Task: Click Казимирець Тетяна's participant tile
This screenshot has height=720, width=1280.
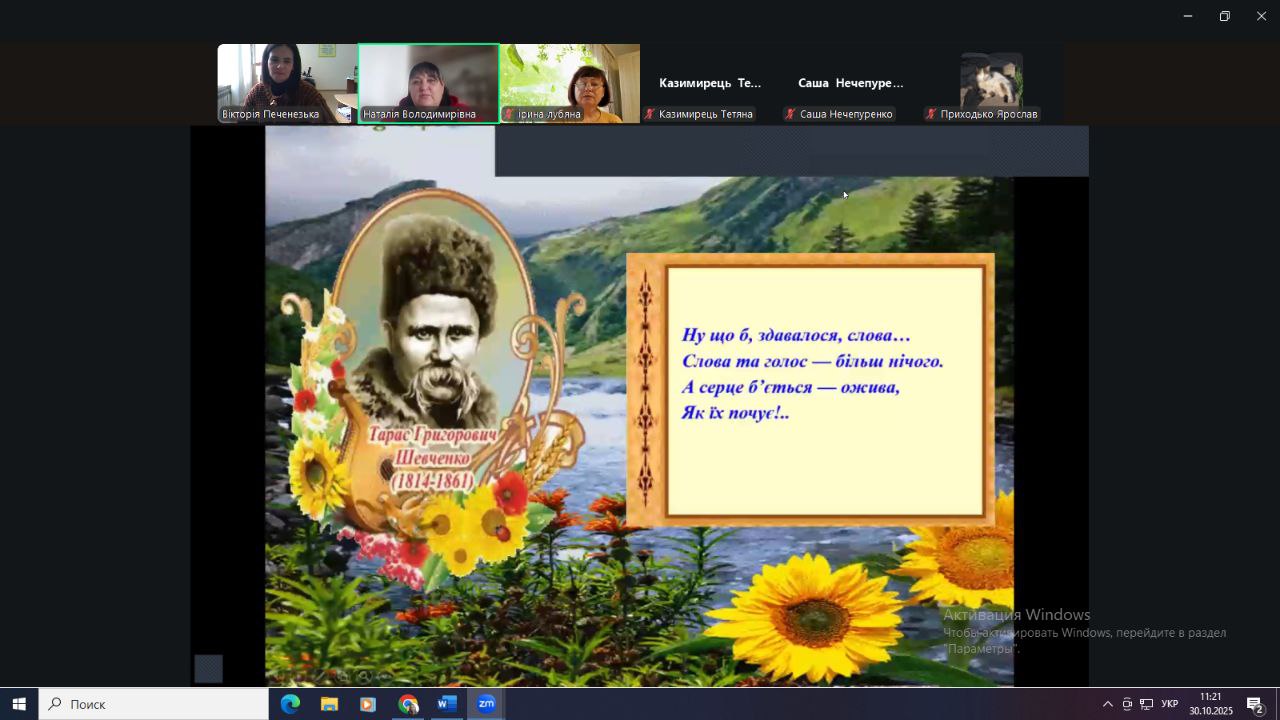Action: (x=710, y=84)
